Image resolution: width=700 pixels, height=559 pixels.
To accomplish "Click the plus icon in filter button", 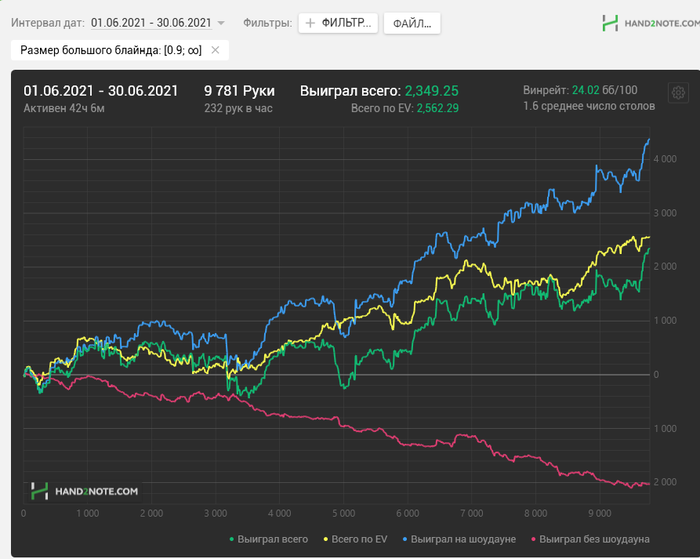I will pos(310,23).
